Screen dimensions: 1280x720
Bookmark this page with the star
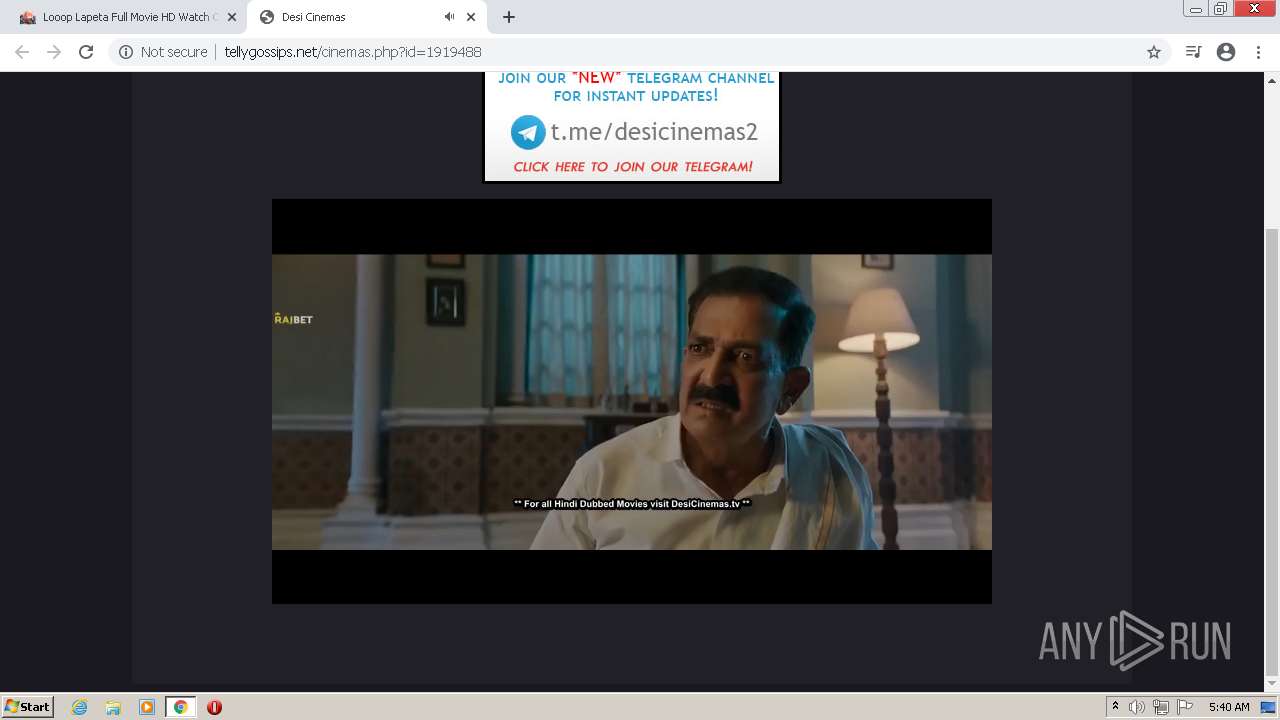pos(1154,52)
